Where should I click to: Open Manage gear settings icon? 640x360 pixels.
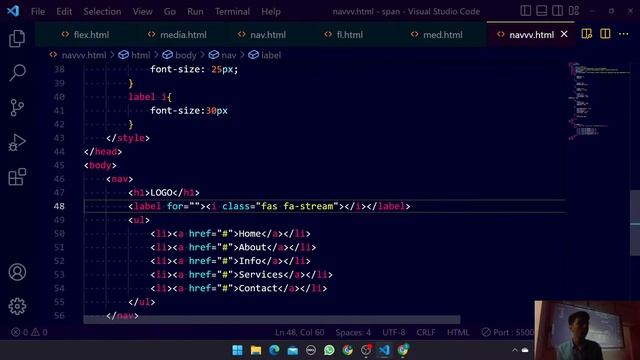click(x=17, y=306)
